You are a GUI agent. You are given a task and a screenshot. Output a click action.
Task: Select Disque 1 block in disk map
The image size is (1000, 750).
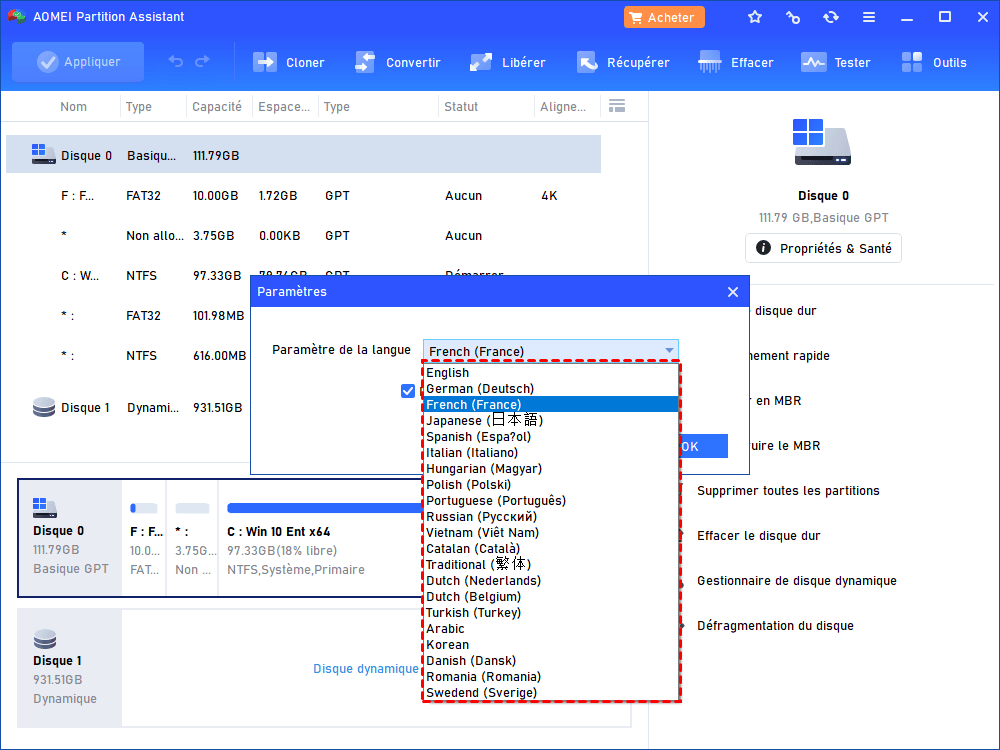70,668
